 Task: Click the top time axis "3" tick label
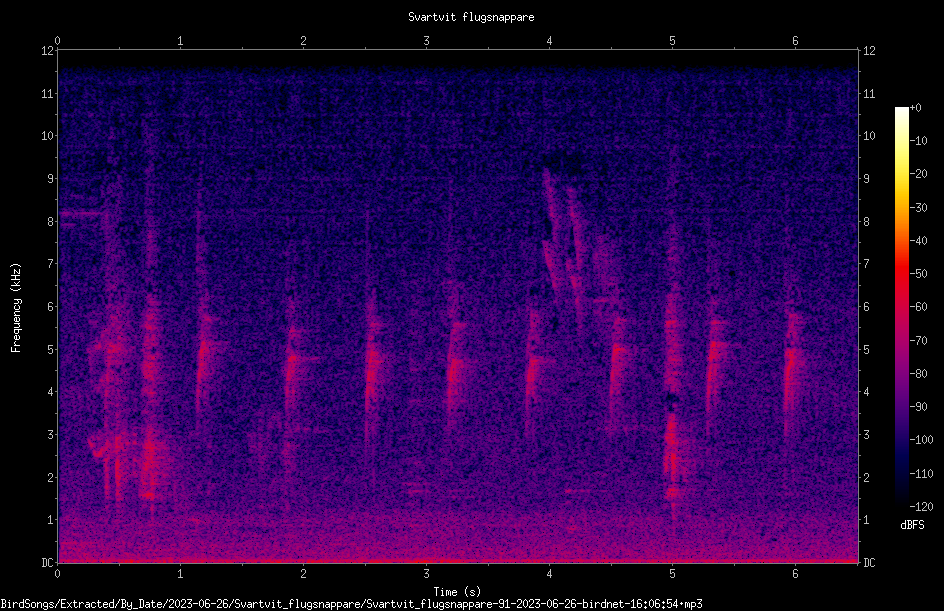(x=426, y=41)
